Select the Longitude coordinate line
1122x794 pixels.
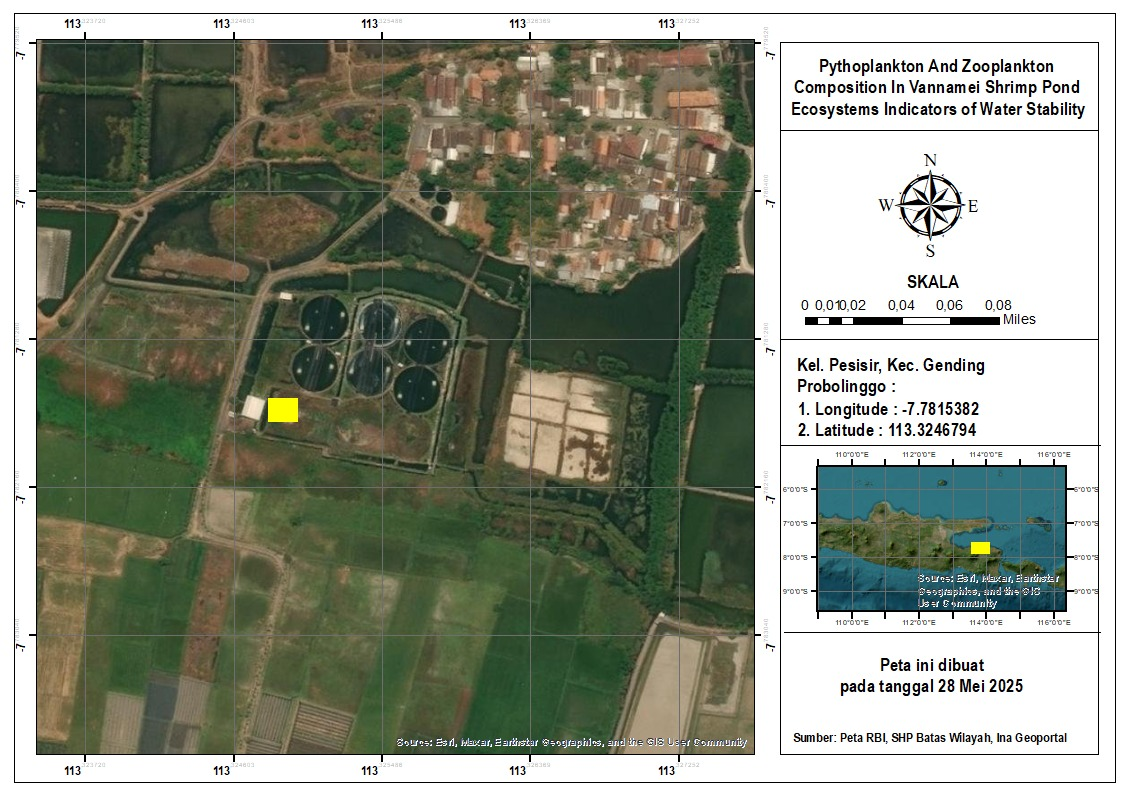(x=888, y=409)
